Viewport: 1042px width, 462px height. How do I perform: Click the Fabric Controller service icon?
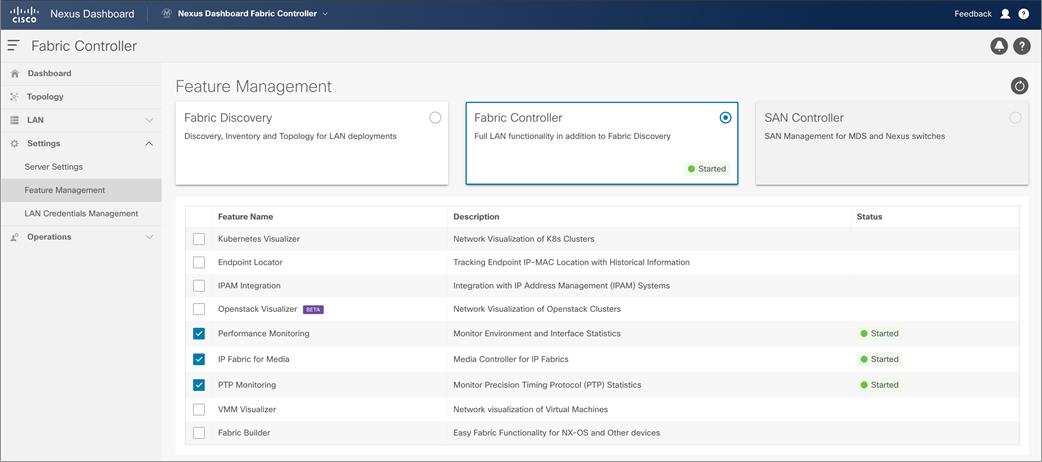[167, 14]
